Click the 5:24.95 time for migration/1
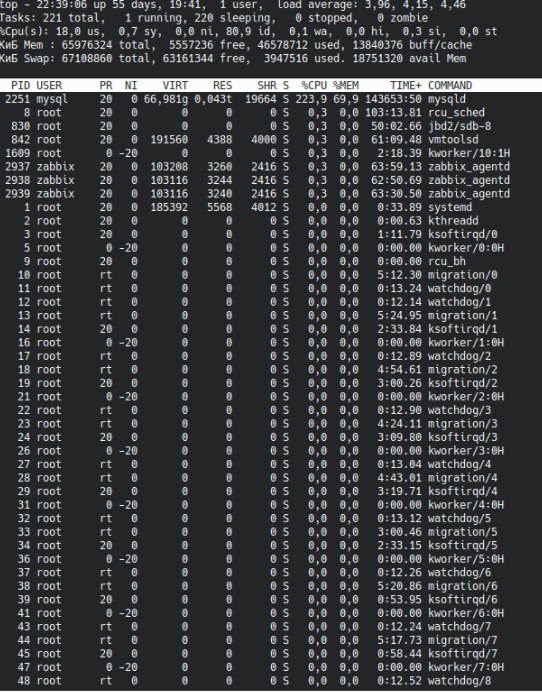 (399, 316)
